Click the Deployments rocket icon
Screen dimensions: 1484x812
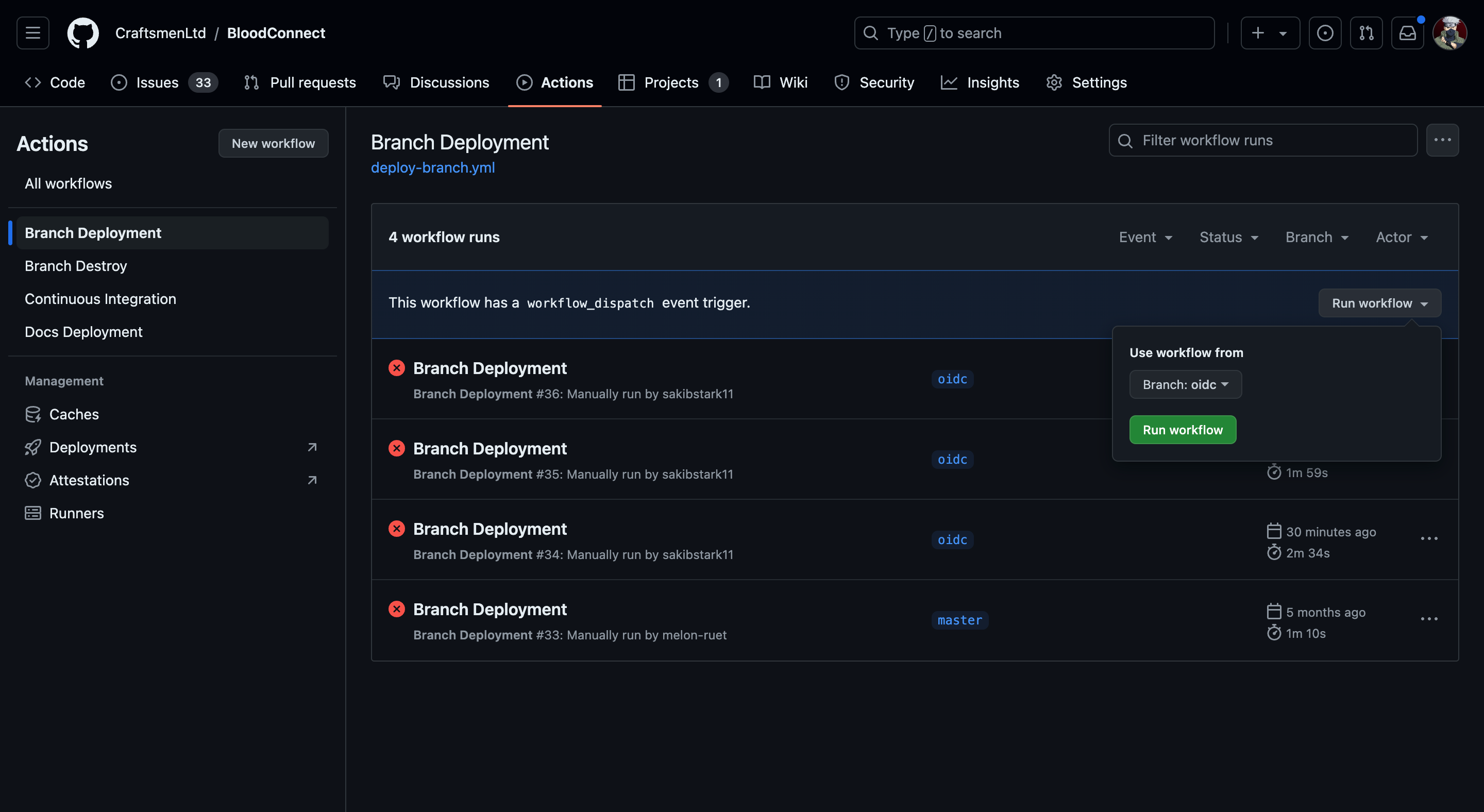tap(33, 447)
